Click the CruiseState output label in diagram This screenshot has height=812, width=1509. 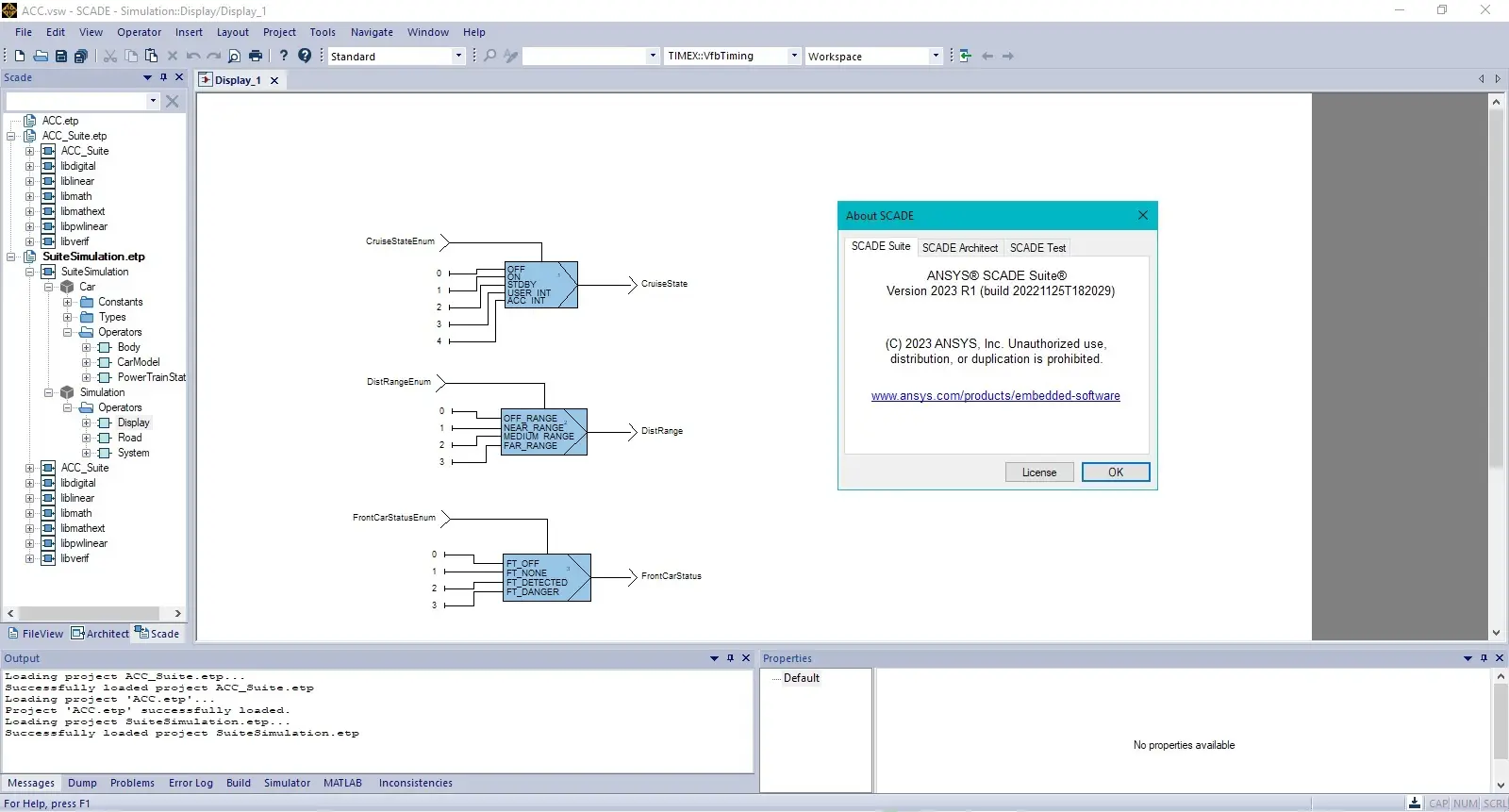pyautogui.click(x=664, y=284)
